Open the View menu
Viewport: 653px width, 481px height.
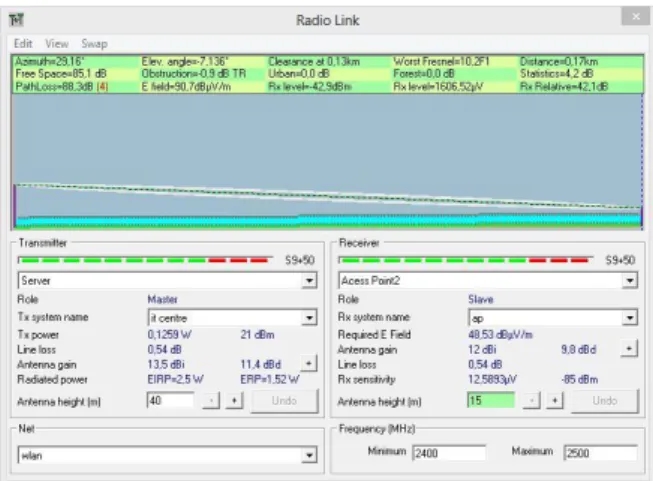click(57, 44)
